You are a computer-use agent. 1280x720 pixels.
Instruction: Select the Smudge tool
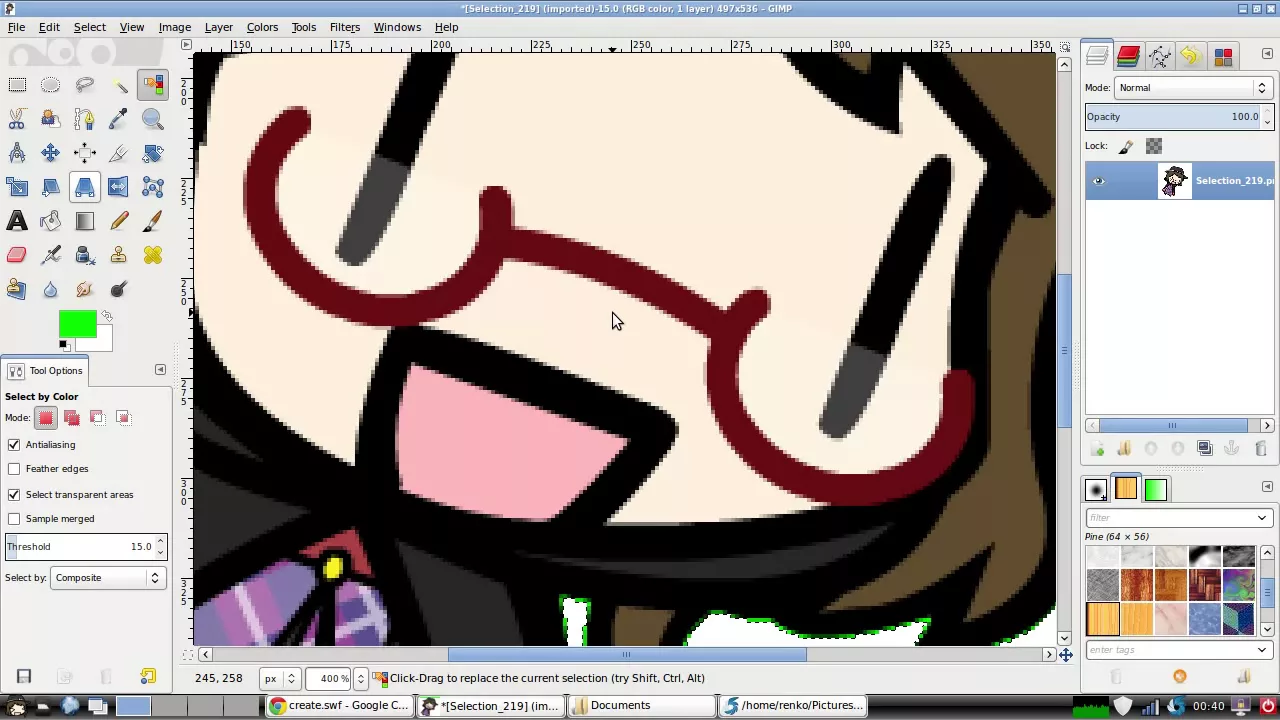(x=85, y=289)
